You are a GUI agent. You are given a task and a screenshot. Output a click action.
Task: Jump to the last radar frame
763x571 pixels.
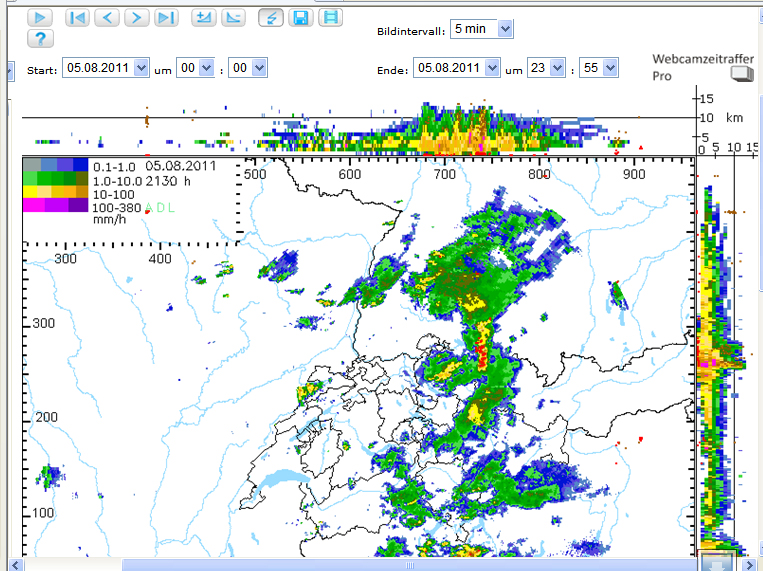[x=167, y=17]
